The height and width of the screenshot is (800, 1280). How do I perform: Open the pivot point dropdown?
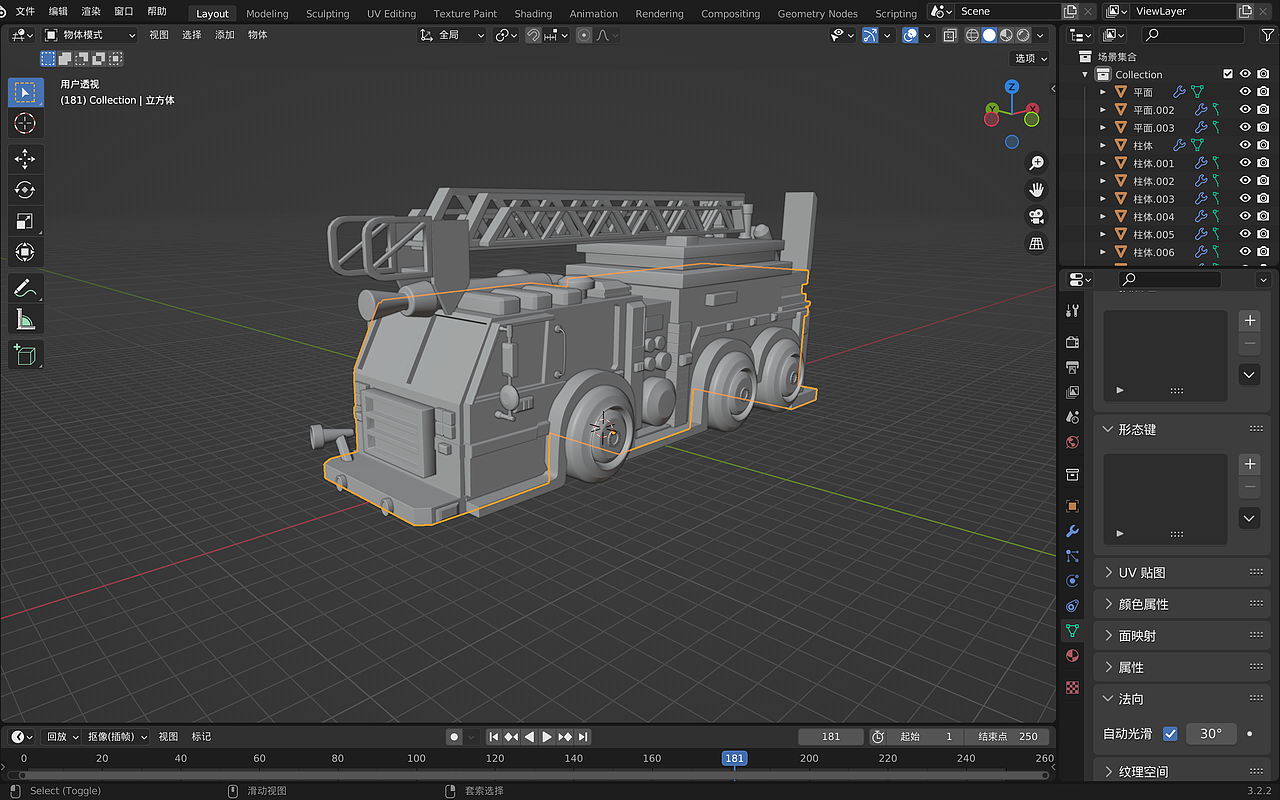point(506,35)
